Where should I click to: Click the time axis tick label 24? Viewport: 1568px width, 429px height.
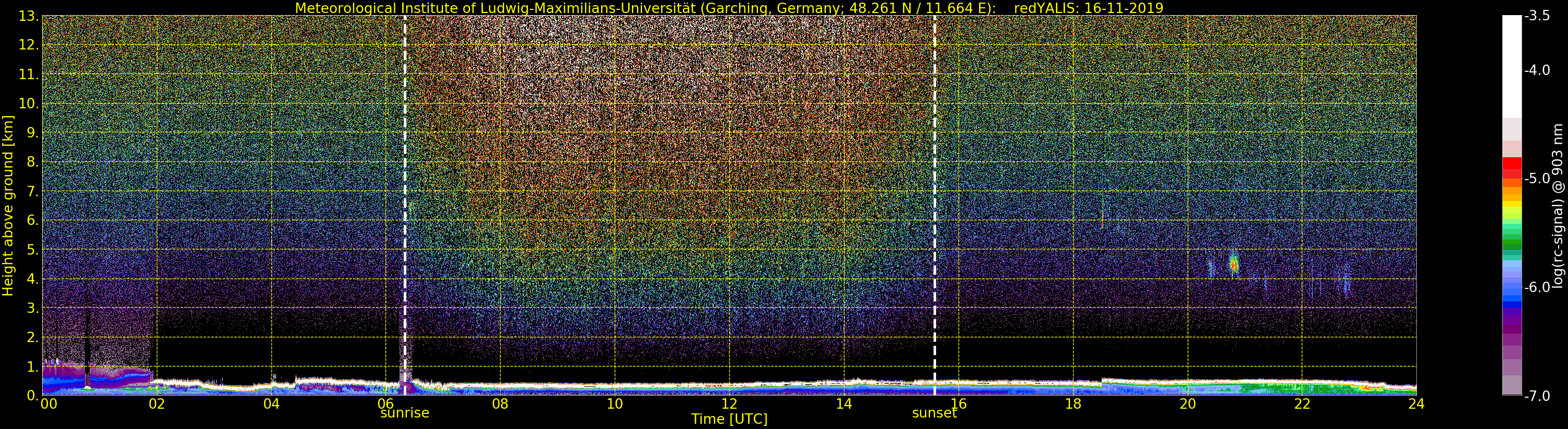1416,404
